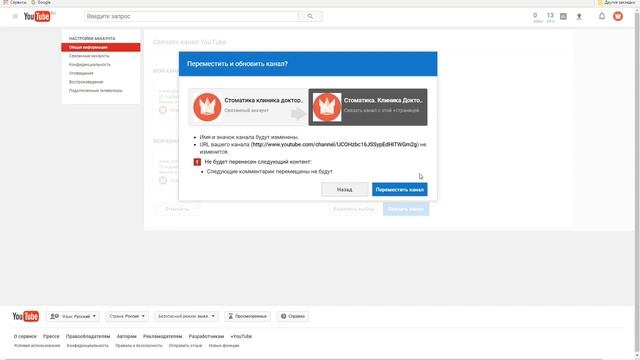Click the target channel crown avatar
Screen dimensions: 640x360
(x=327, y=107)
